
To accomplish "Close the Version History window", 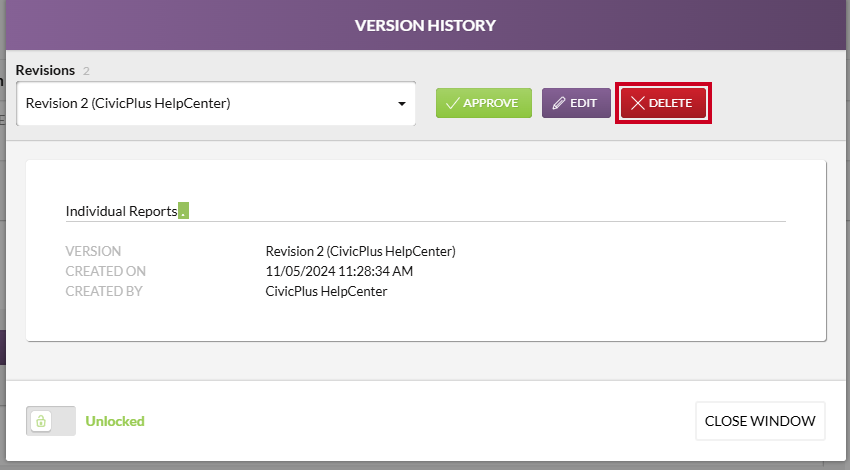I will 760,421.
